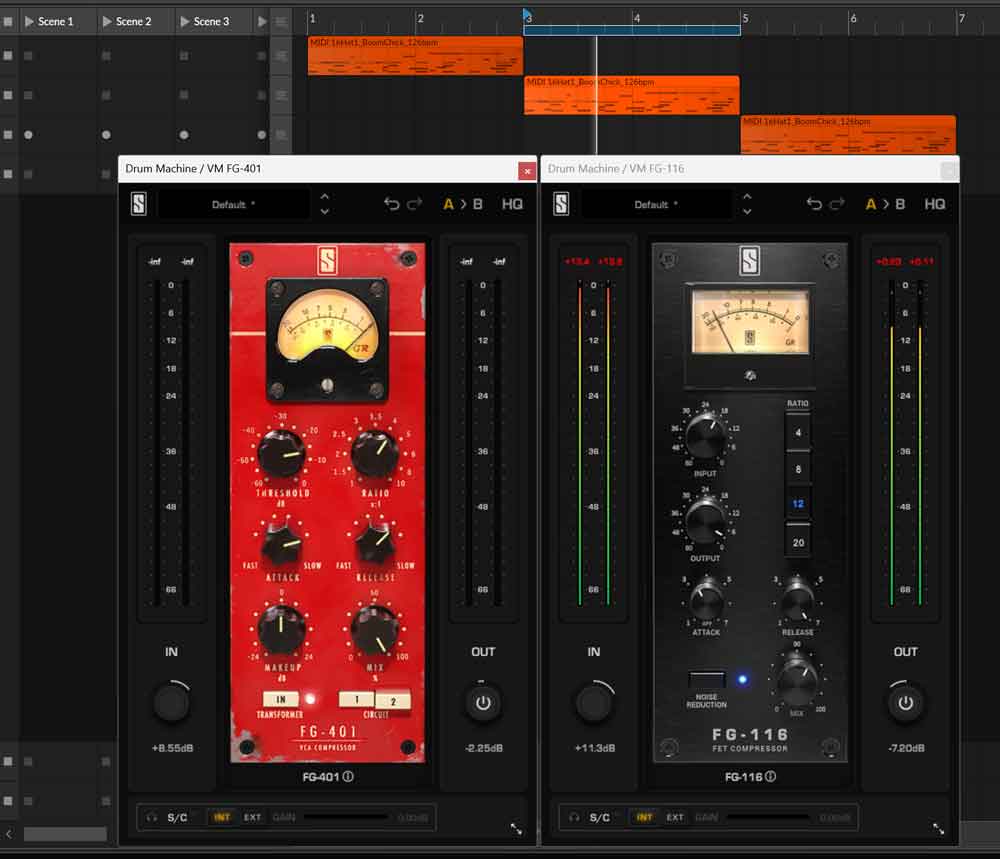The width and height of the screenshot is (1000, 859).
Task: Click the resize arrows icon in FG-401
Action: coord(516,829)
